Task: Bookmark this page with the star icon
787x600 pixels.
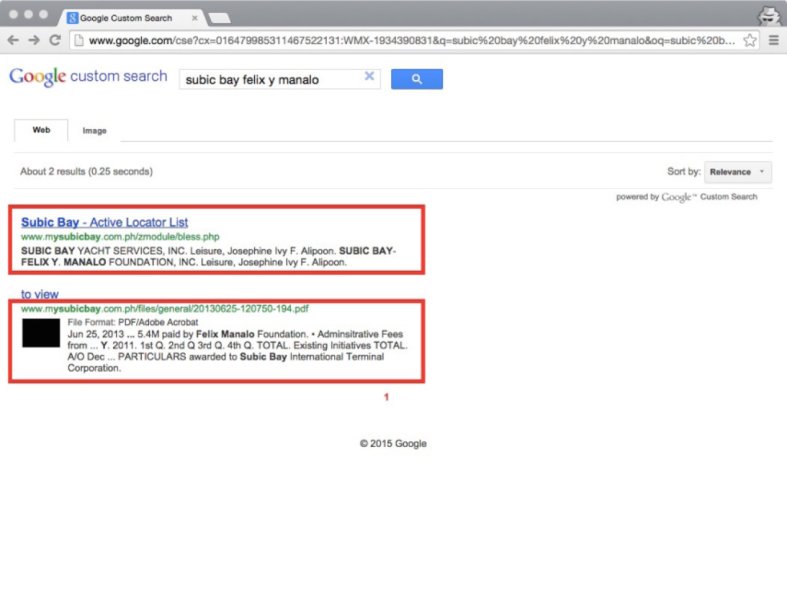Action: [x=750, y=40]
